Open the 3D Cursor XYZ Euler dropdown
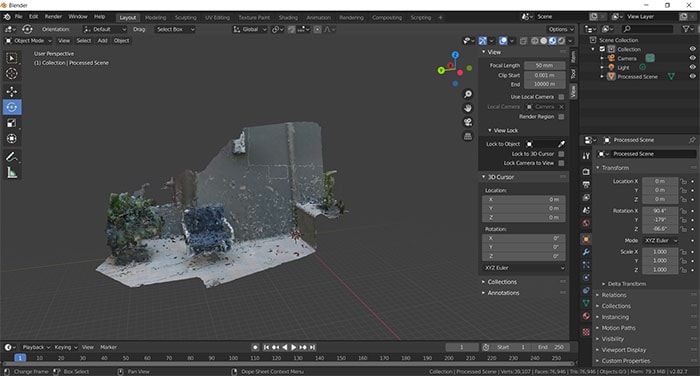 point(524,268)
